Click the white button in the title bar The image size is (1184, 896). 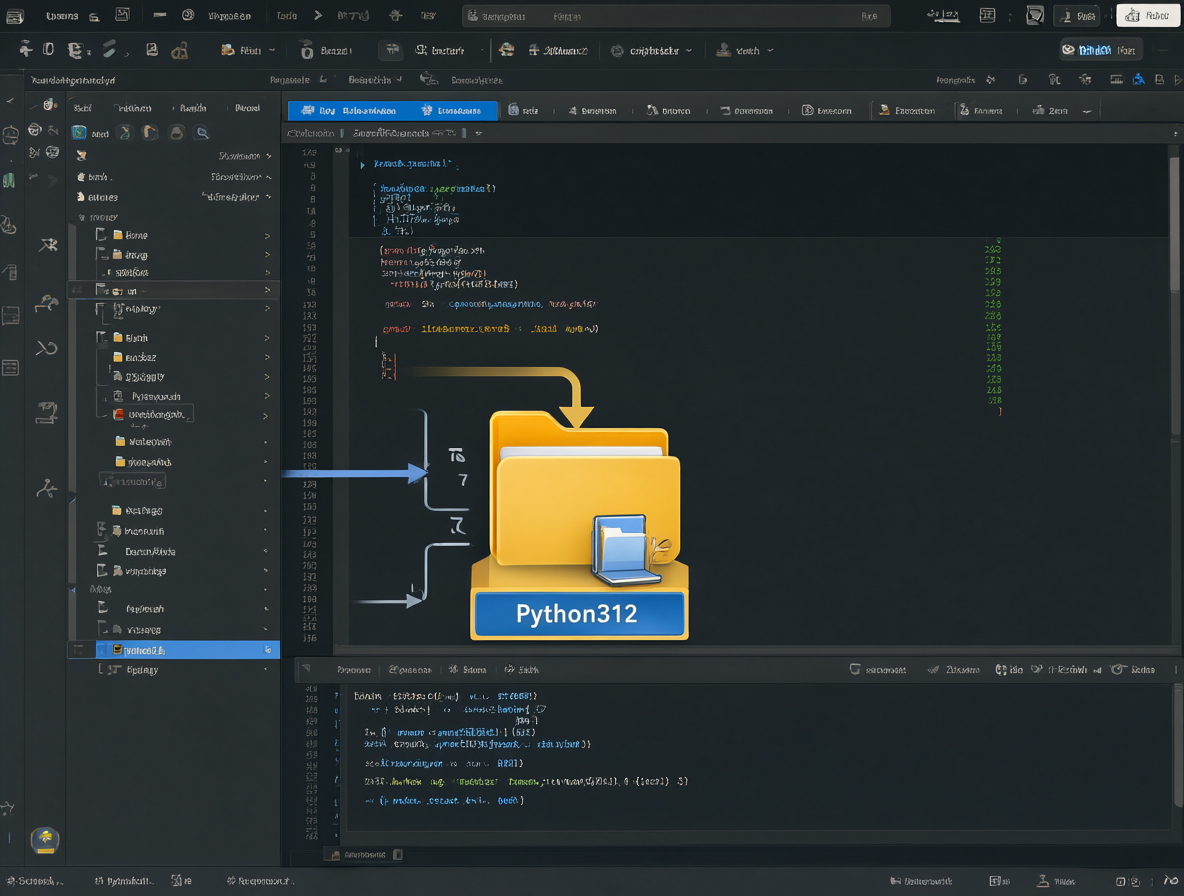point(1148,16)
